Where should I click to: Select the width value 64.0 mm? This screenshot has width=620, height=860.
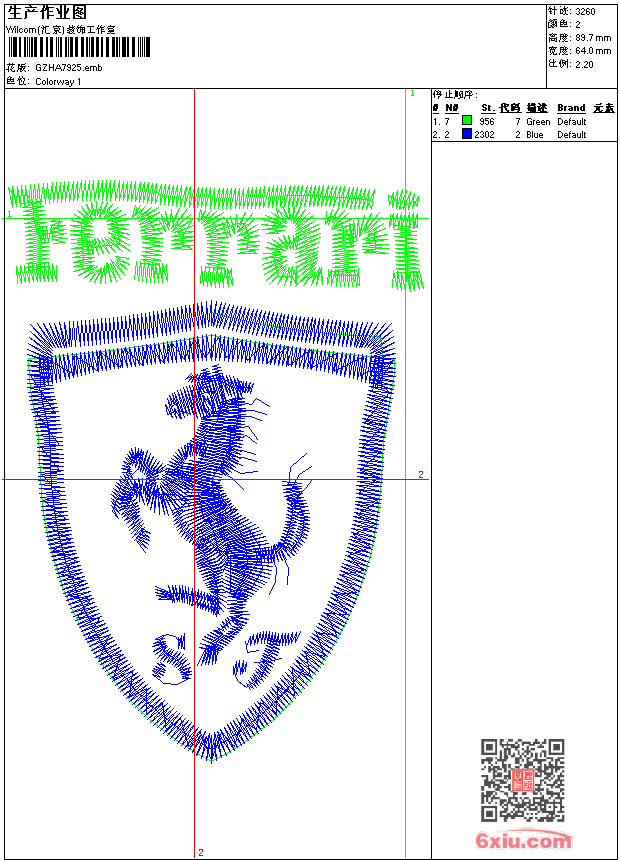[593, 51]
